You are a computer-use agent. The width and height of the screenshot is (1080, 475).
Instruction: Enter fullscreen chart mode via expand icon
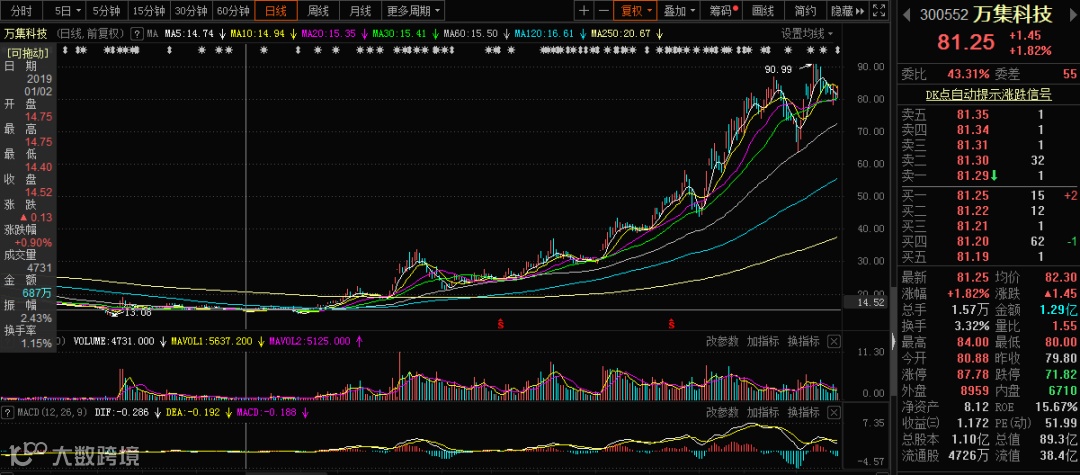tap(878, 10)
